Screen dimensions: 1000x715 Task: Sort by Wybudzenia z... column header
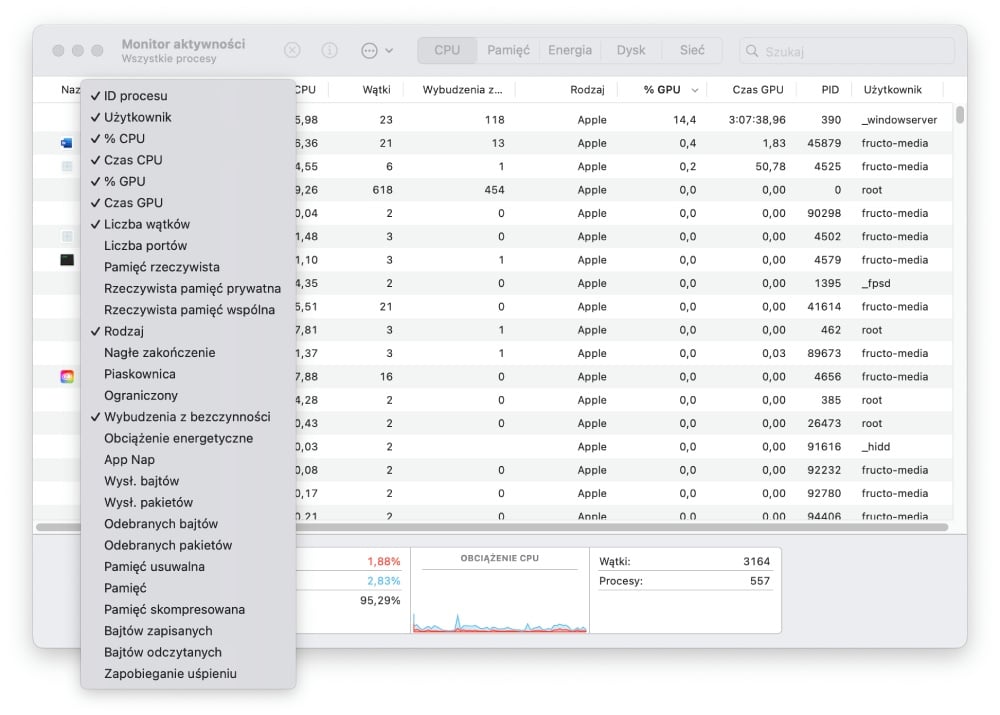pos(462,90)
